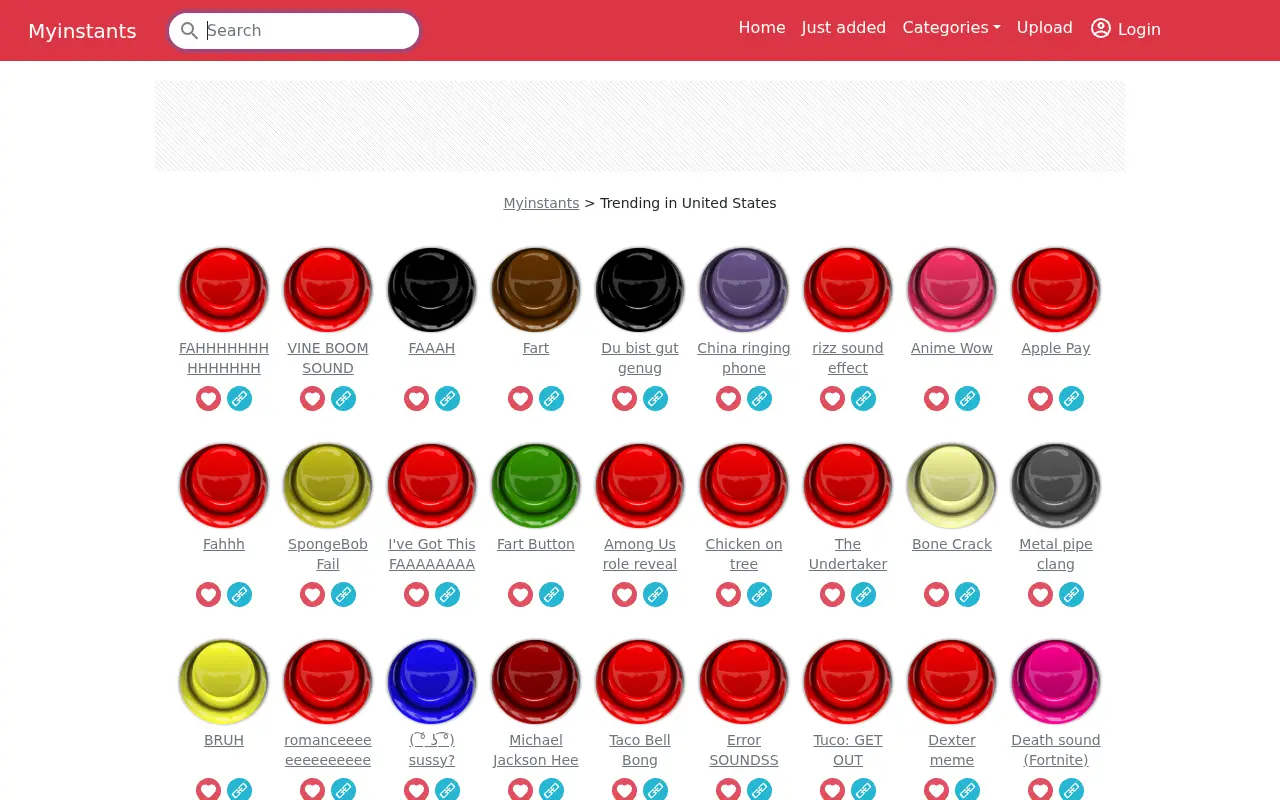Copy link icon for Among Us role reveal
This screenshot has width=1280, height=800.
tap(656, 595)
